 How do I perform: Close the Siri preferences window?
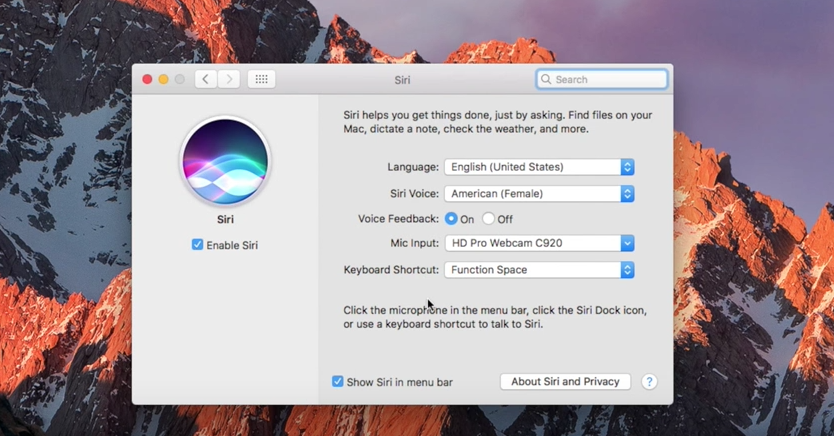click(147, 79)
